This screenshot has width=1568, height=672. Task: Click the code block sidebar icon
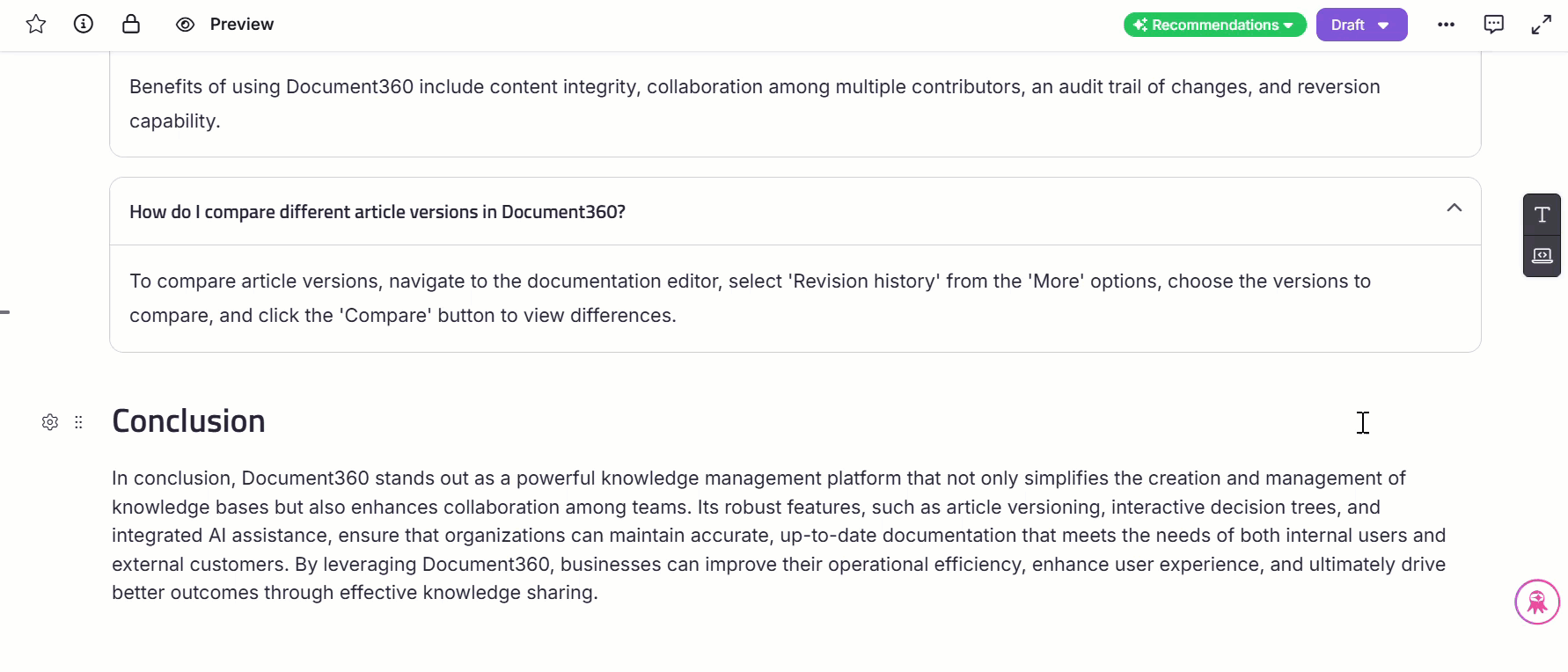1542,256
